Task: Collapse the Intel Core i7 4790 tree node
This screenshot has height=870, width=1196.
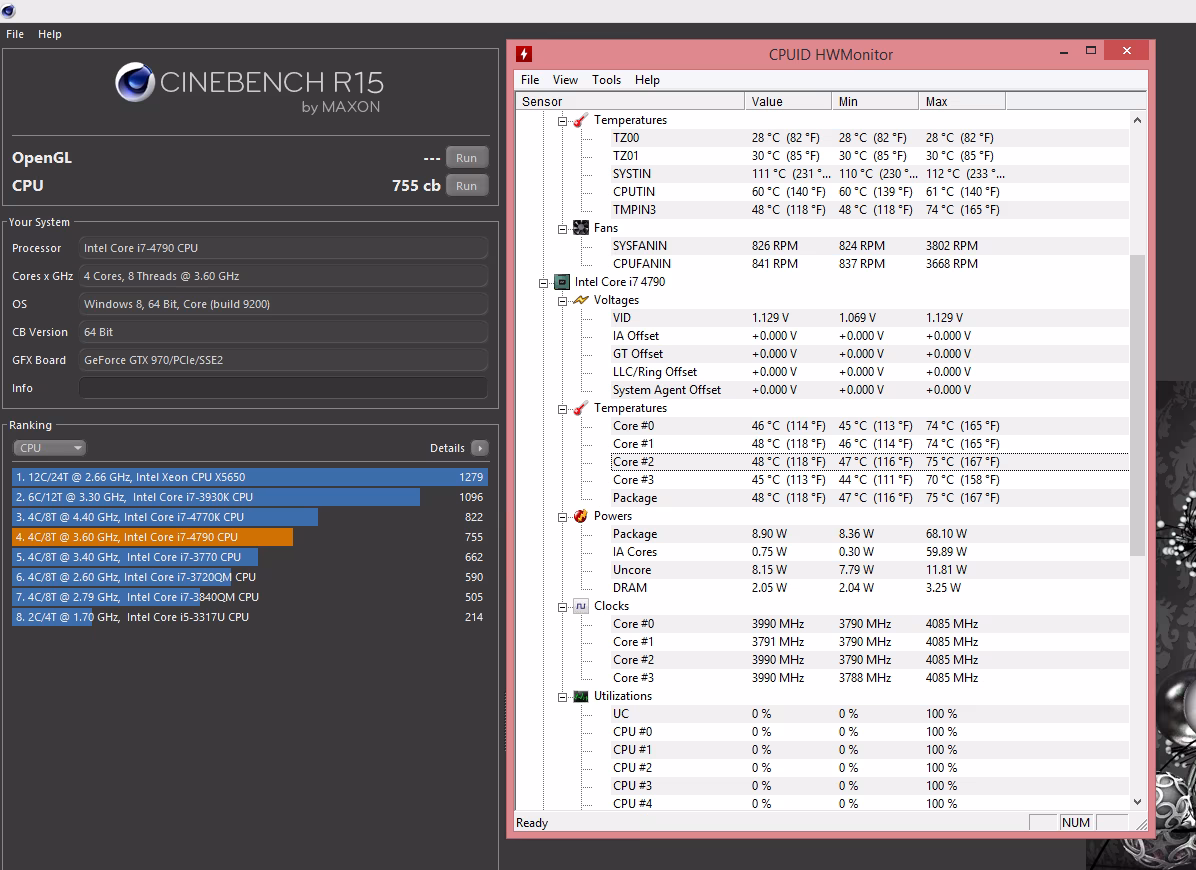Action: point(543,283)
